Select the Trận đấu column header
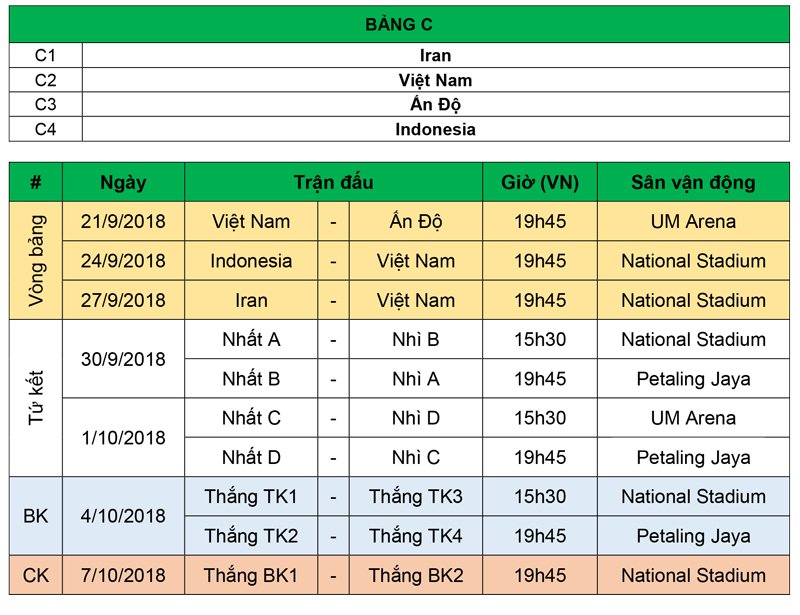Viewport: 800px width, 615px height. coord(333,182)
